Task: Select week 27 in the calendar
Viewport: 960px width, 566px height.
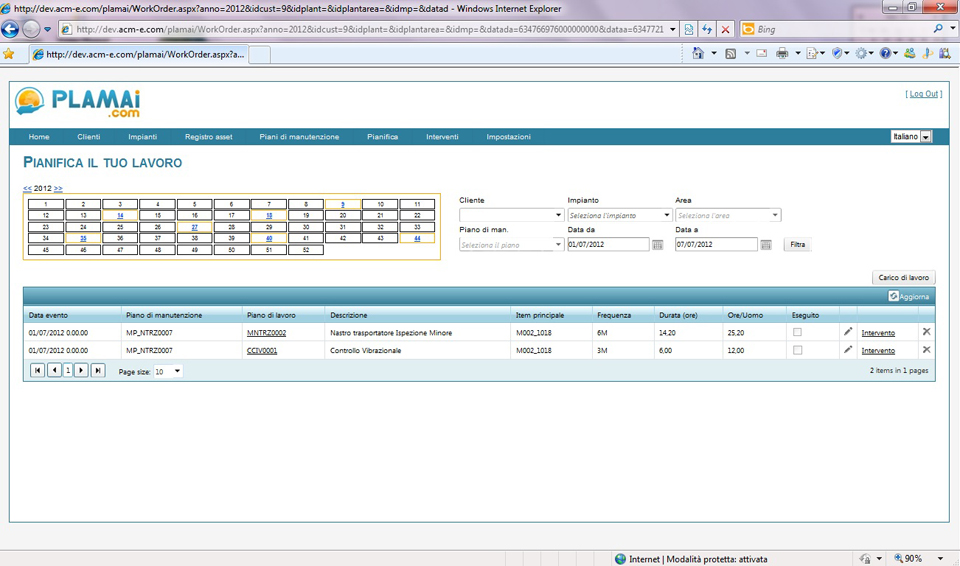Action: [194, 227]
